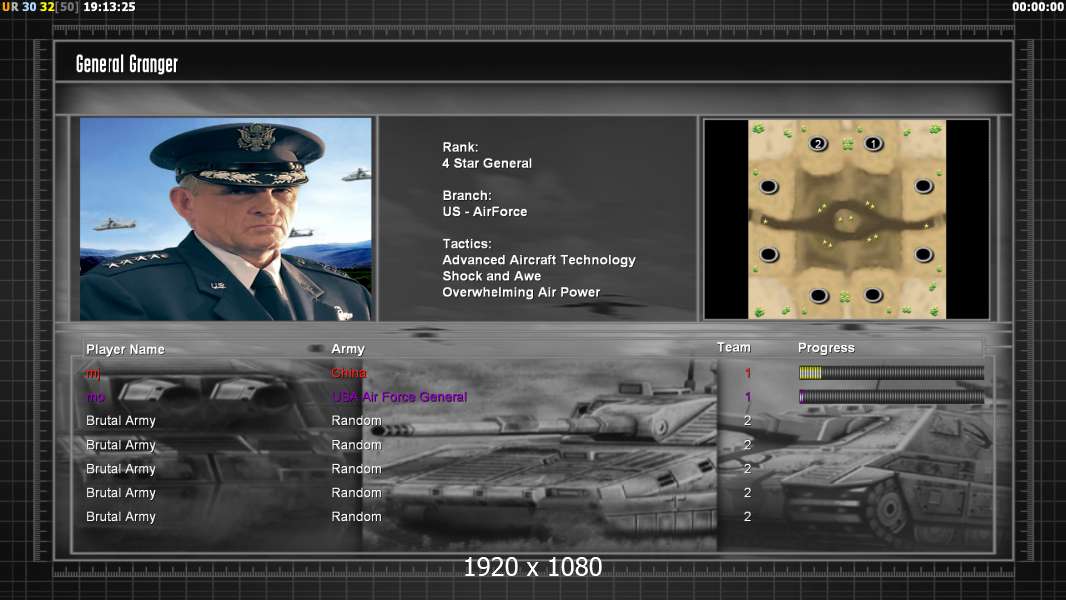Image resolution: width=1066 pixels, height=600 pixels.
Task: Pick the empty lower-left edge start slot
Action: [769, 254]
